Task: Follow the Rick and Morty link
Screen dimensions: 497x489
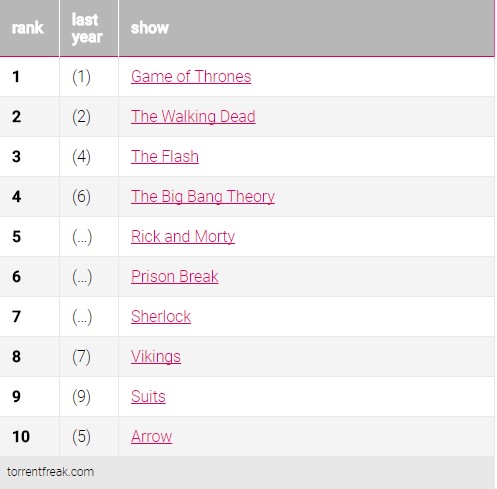Action: click(183, 237)
